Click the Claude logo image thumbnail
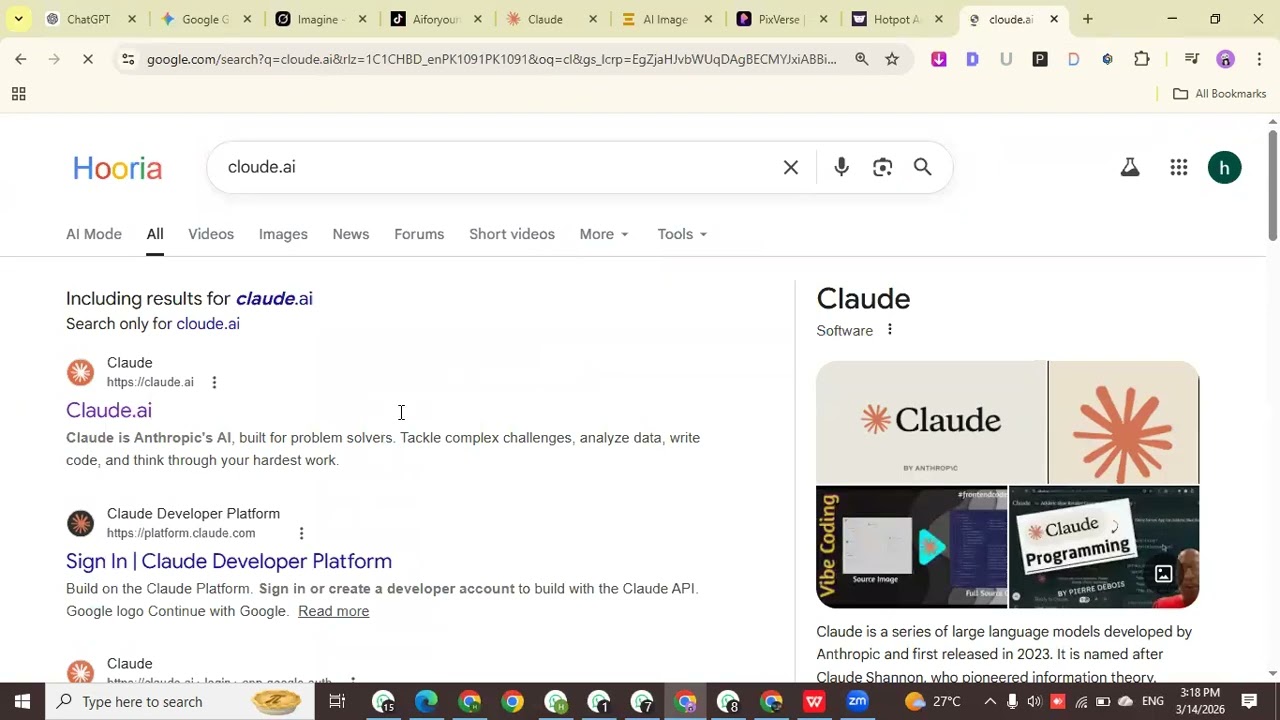The width and height of the screenshot is (1280, 720). 931,422
